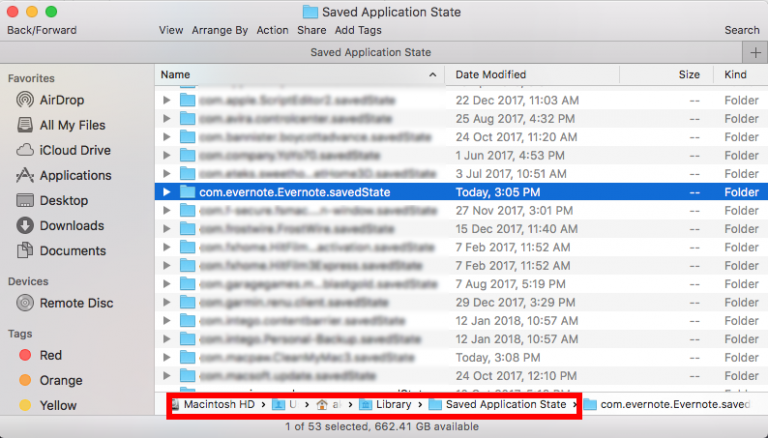Image resolution: width=768 pixels, height=438 pixels.
Task: Expand folder modified 29 Dec 2017, 3:29 PM
Action: pyautogui.click(x=167, y=302)
